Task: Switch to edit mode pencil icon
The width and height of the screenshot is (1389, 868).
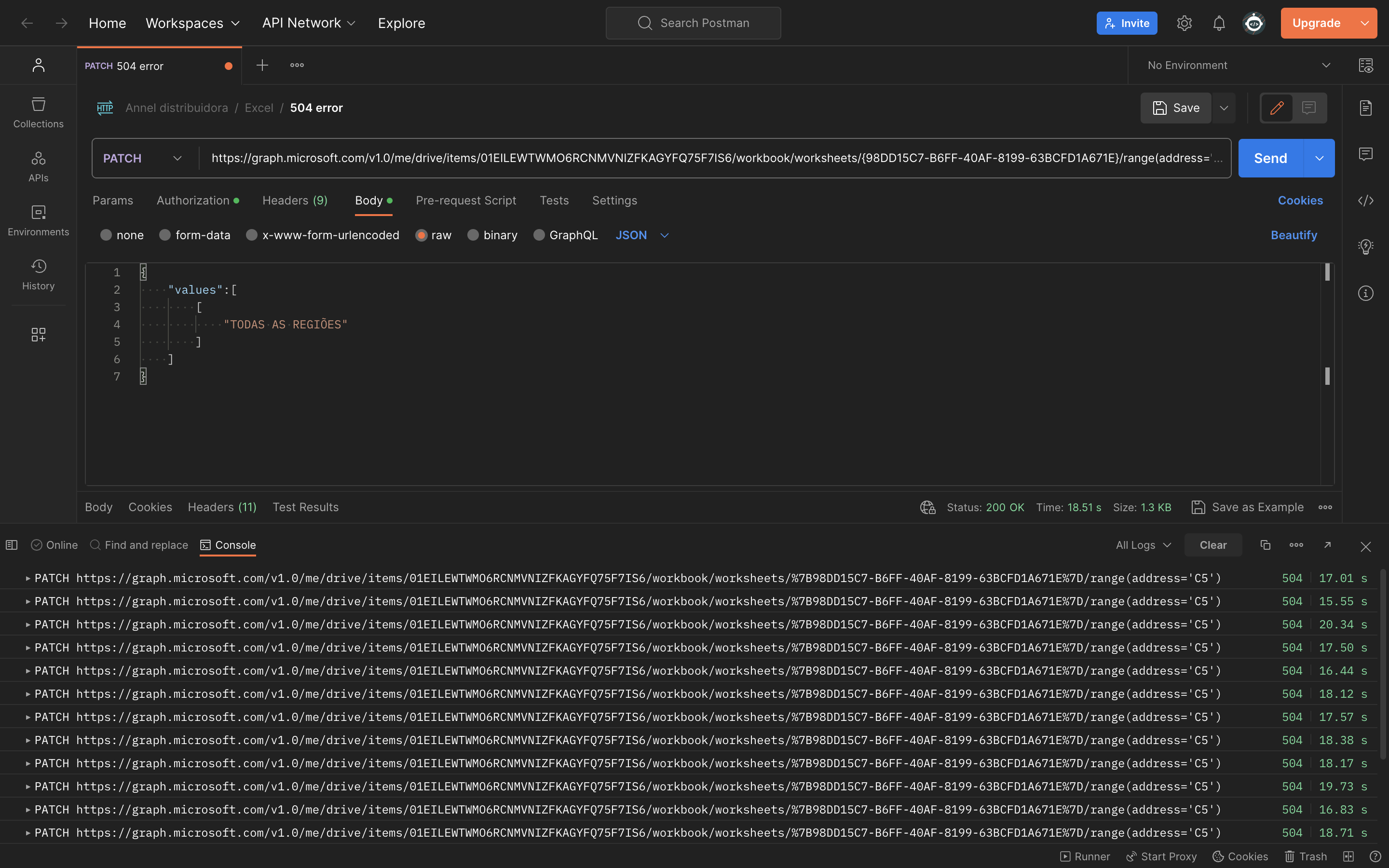Action: tap(1277, 108)
